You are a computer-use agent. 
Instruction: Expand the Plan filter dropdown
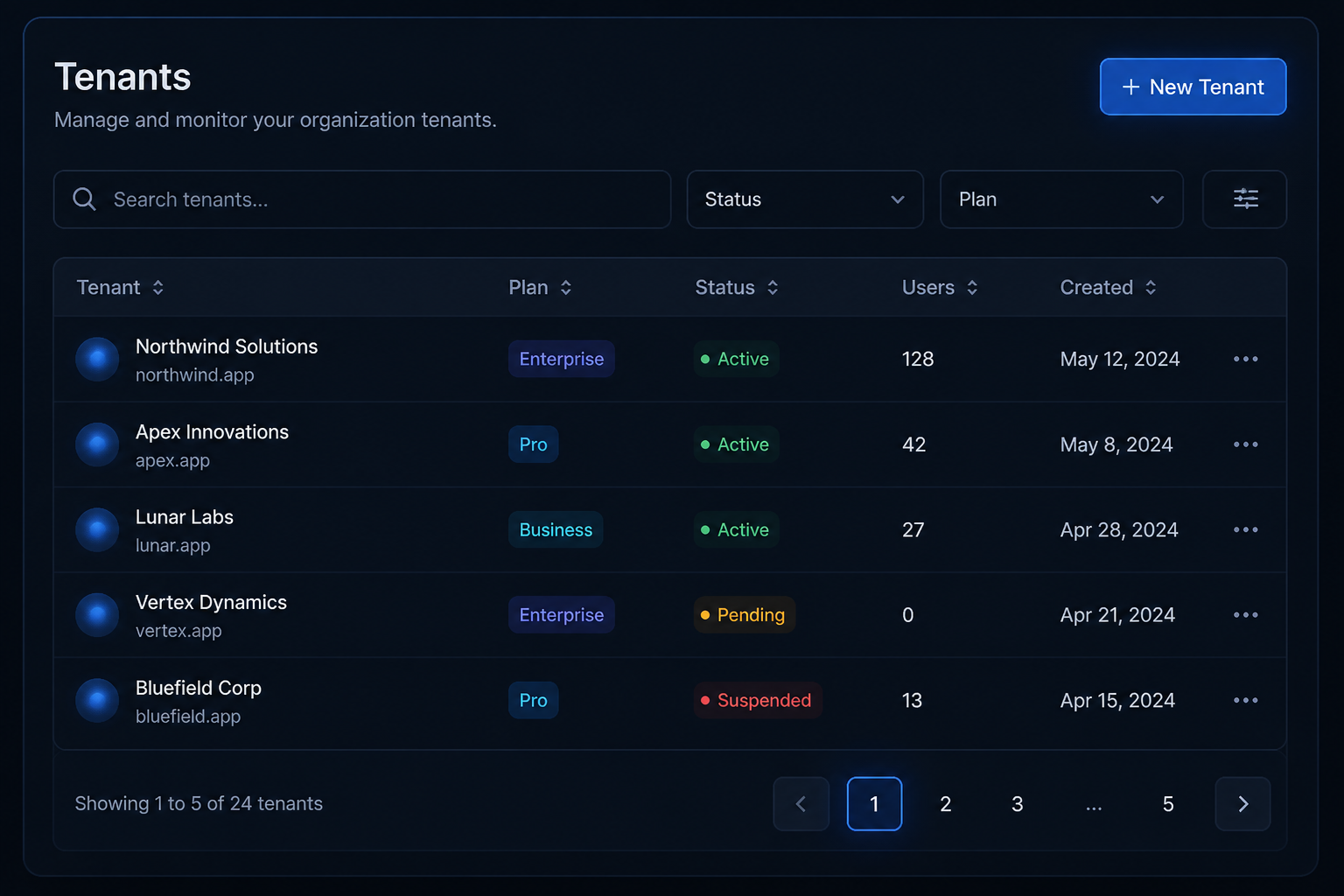pyautogui.click(x=1061, y=199)
